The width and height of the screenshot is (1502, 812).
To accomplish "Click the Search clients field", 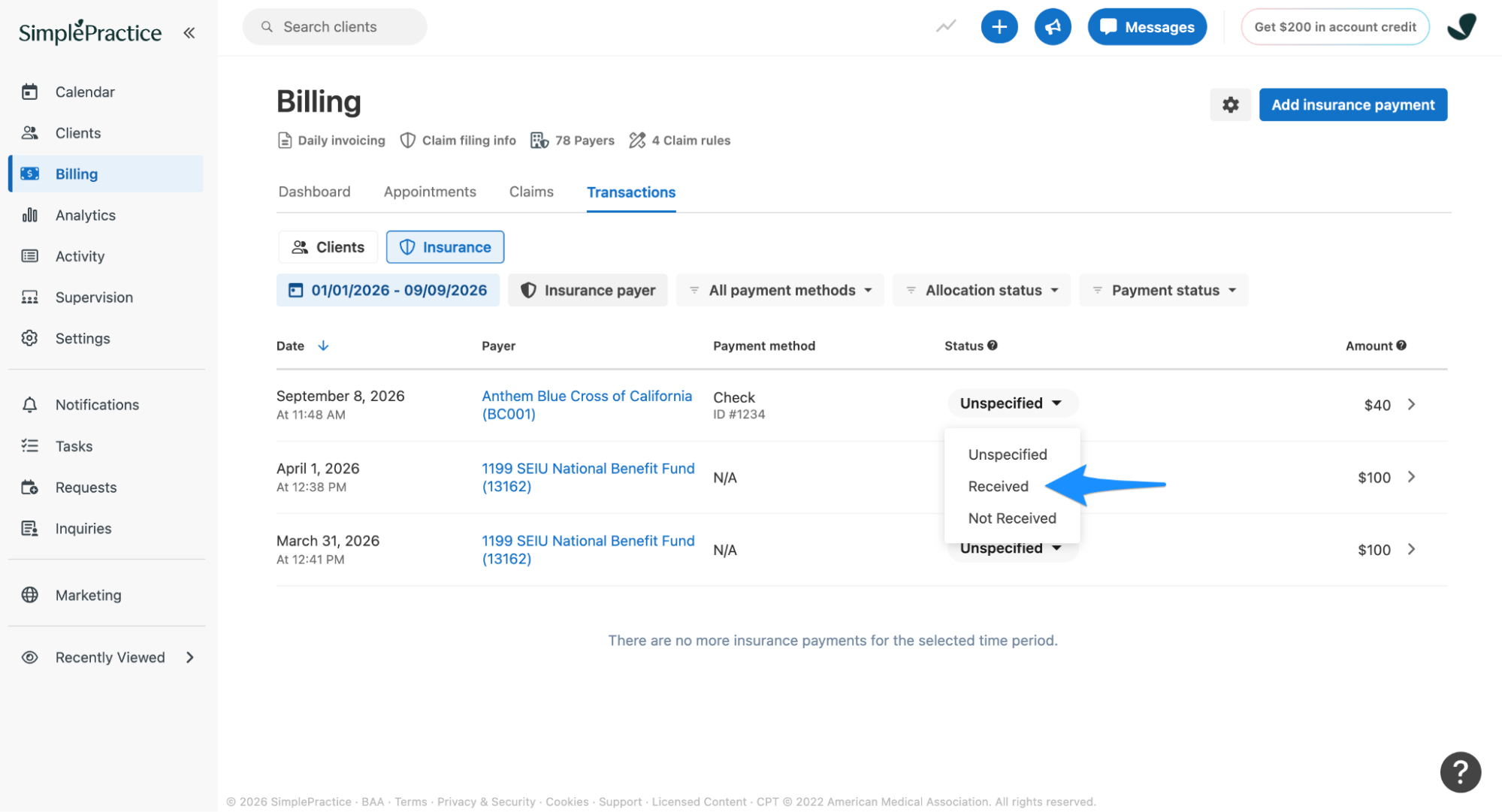I will click(334, 27).
